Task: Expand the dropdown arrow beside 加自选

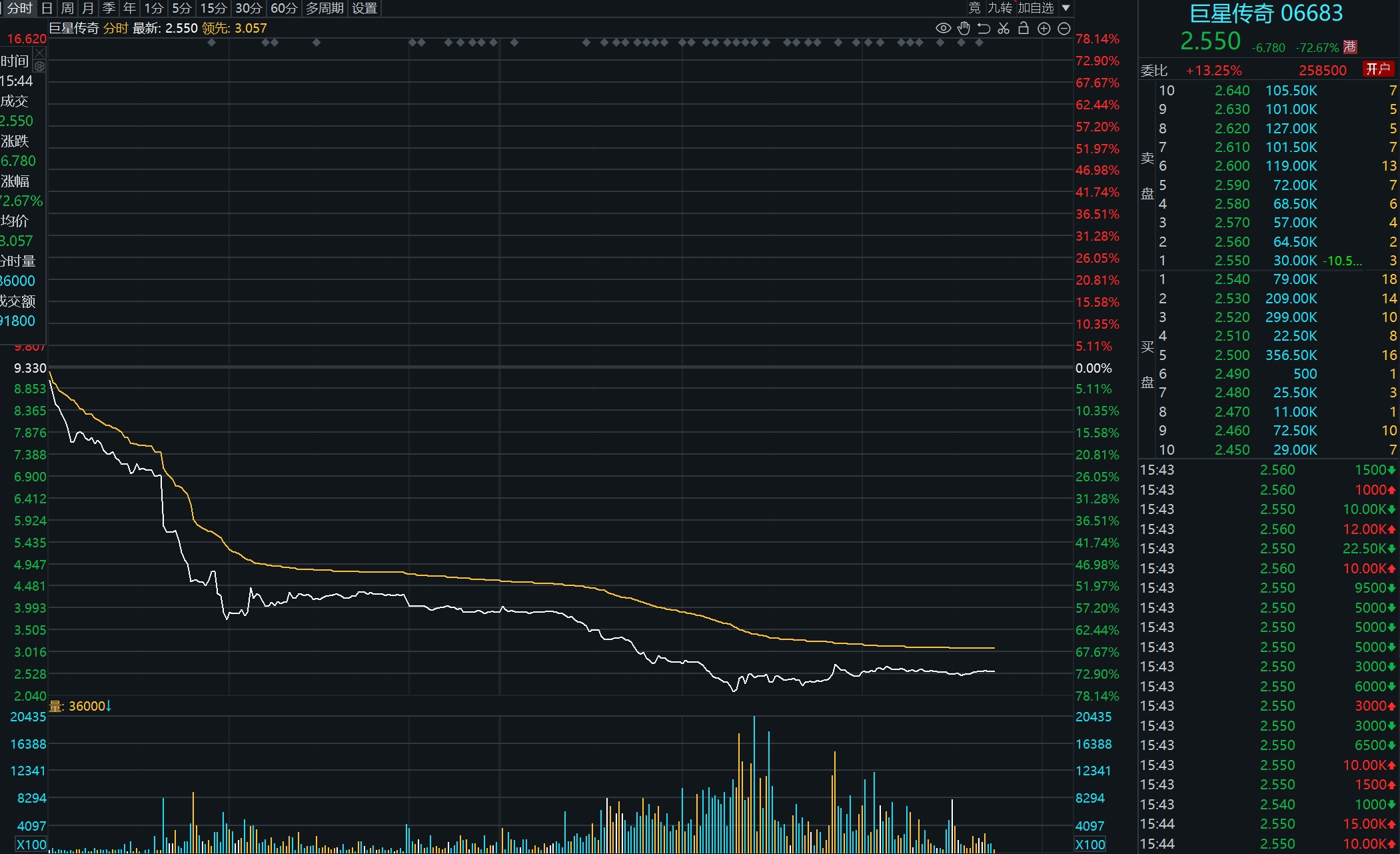Action: [x=1065, y=8]
